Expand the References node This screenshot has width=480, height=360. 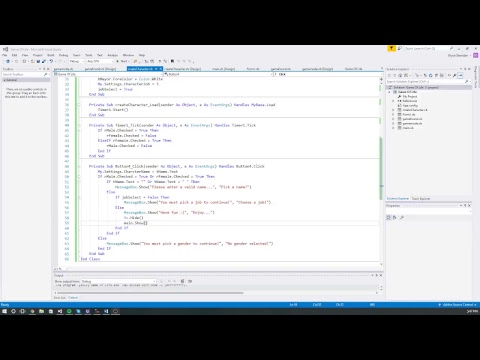(393, 101)
